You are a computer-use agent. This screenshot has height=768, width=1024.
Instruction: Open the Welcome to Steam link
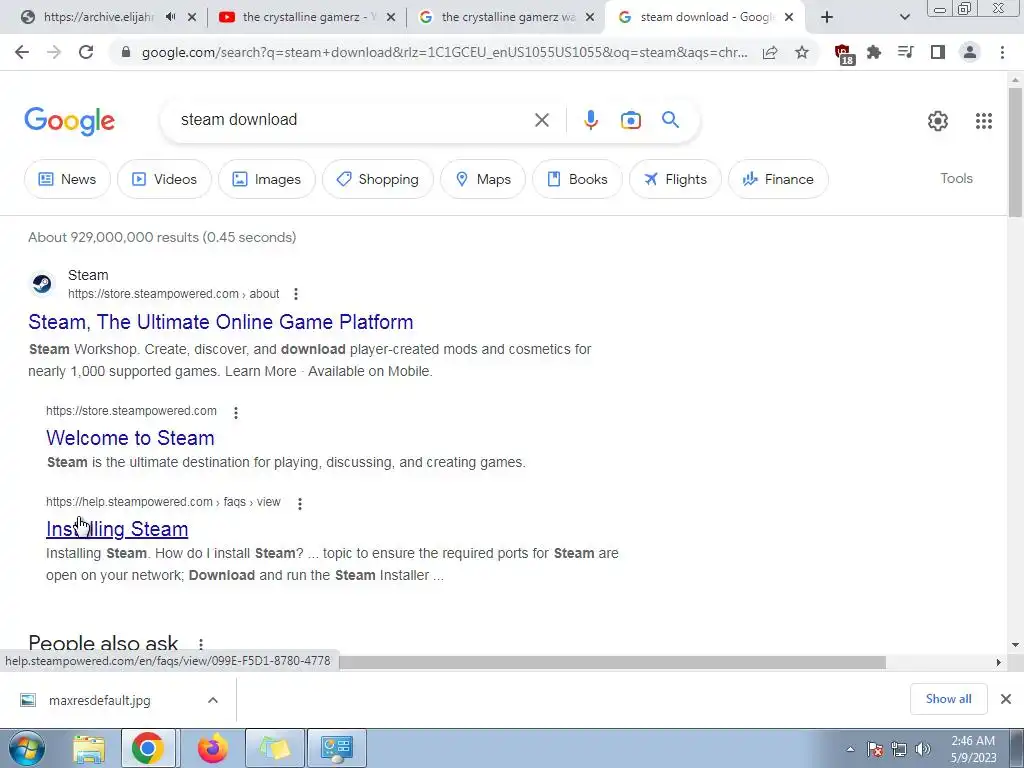[131, 438]
